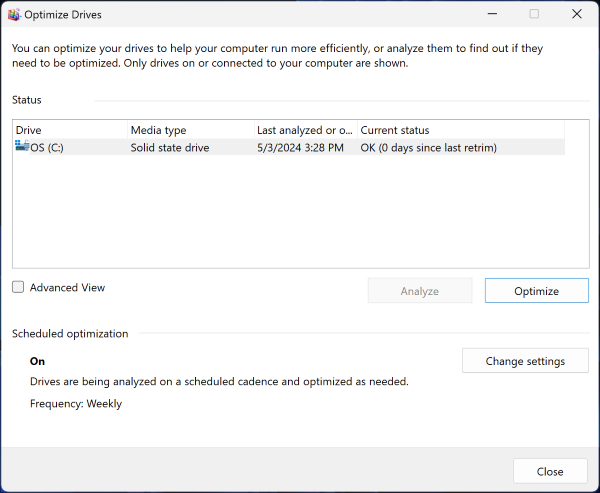Screen dimensions: 600x493
Task: Click the OK (0 days since last retrim) status
Action: [x=428, y=148]
